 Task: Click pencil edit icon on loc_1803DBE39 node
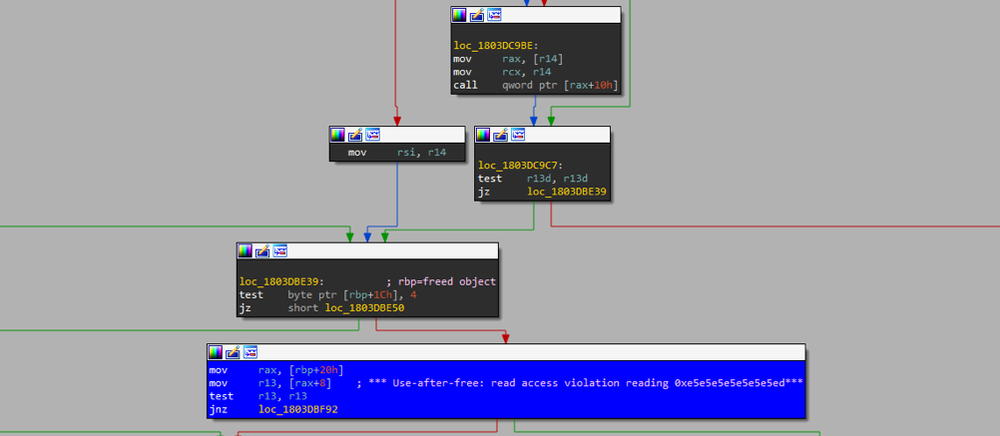pos(263,251)
